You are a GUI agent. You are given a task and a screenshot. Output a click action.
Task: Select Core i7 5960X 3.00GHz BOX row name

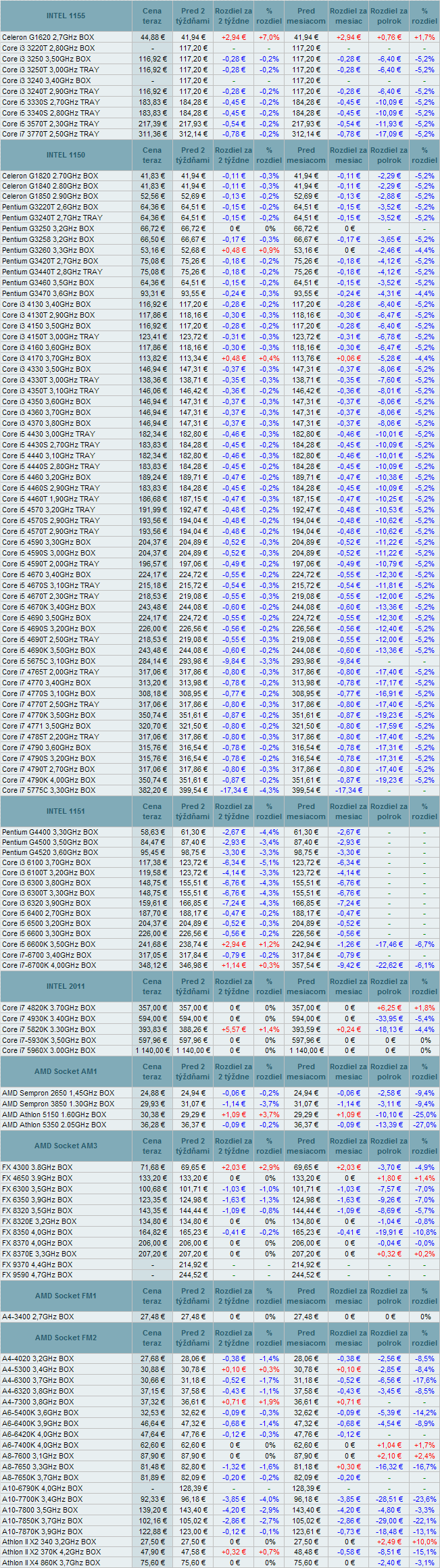49,1050
